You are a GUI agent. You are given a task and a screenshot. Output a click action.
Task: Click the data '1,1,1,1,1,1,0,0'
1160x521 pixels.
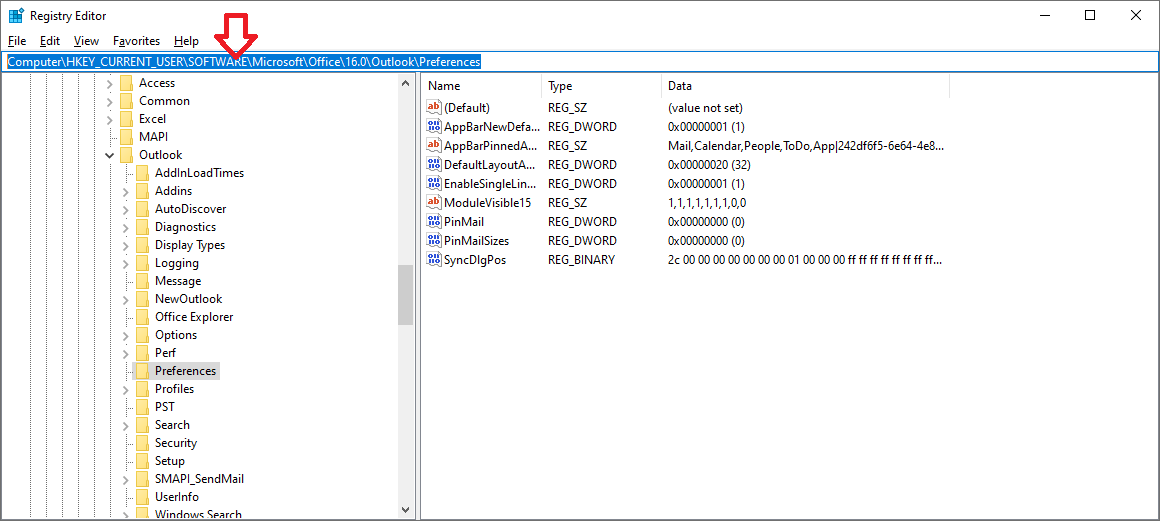click(x=707, y=203)
